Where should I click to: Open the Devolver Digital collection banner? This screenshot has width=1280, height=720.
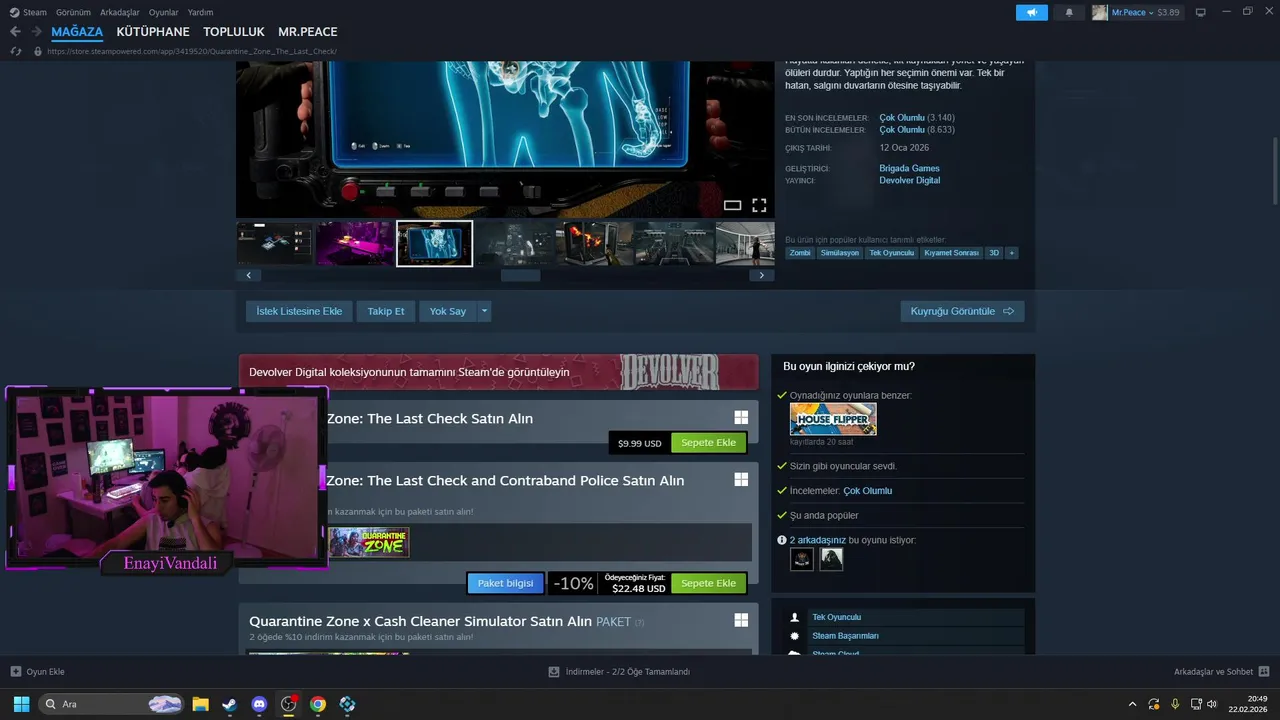click(x=498, y=372)
